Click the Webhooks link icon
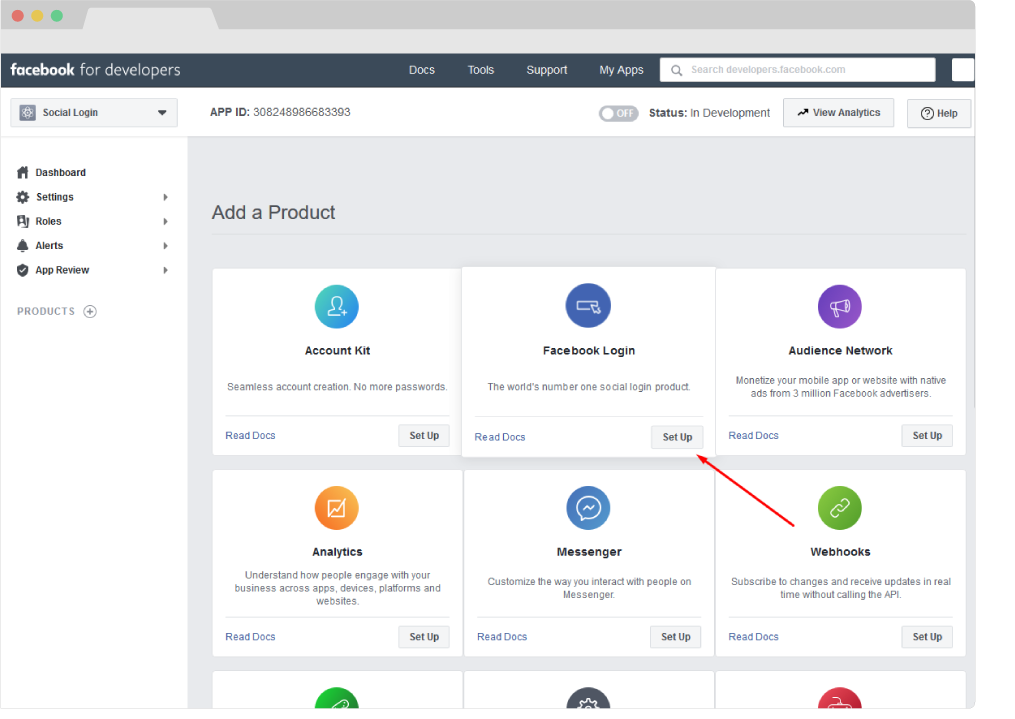 pos(839,508)
